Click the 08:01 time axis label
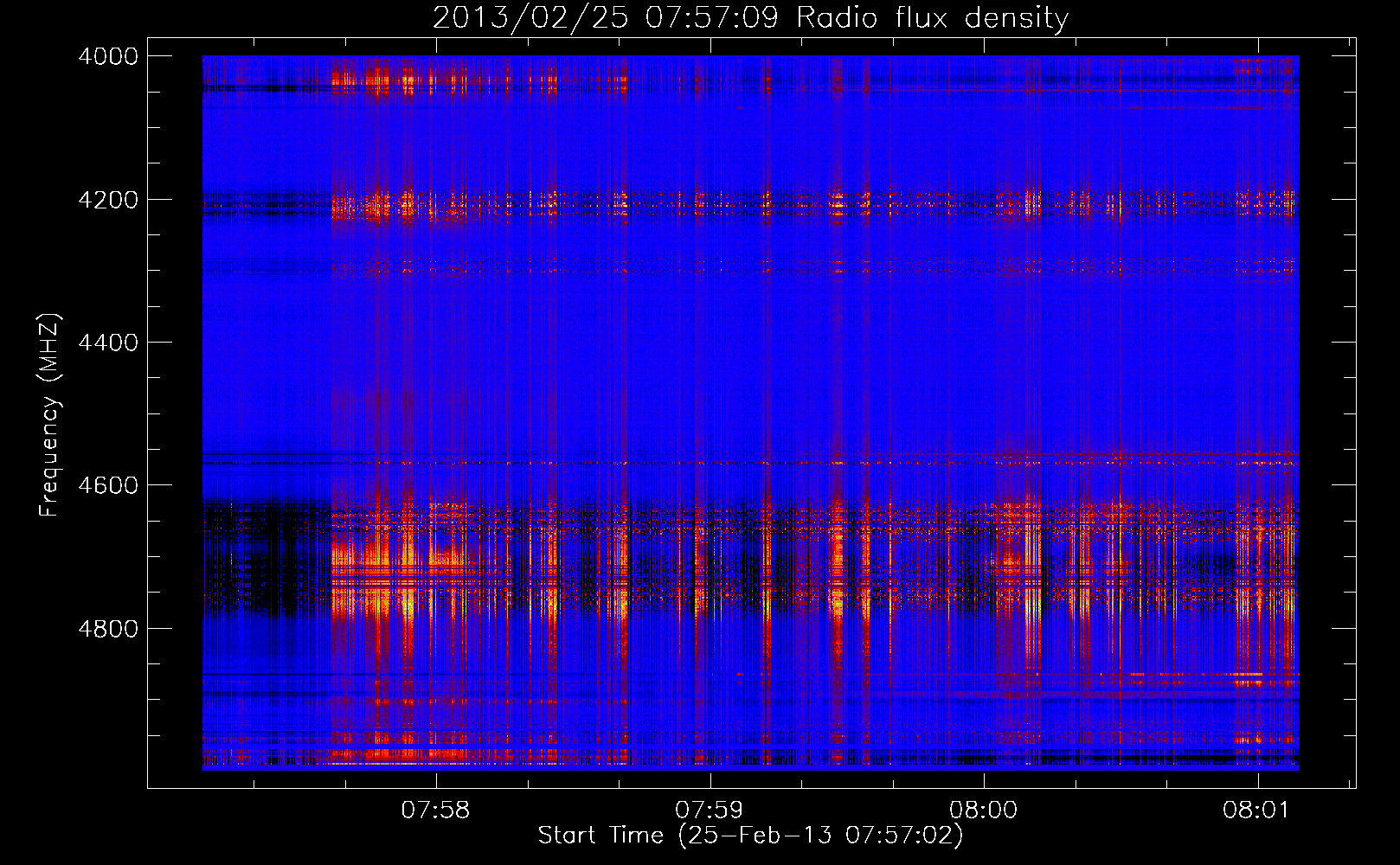Screen dimensions: 1400x865 (x=1256, y=810)
